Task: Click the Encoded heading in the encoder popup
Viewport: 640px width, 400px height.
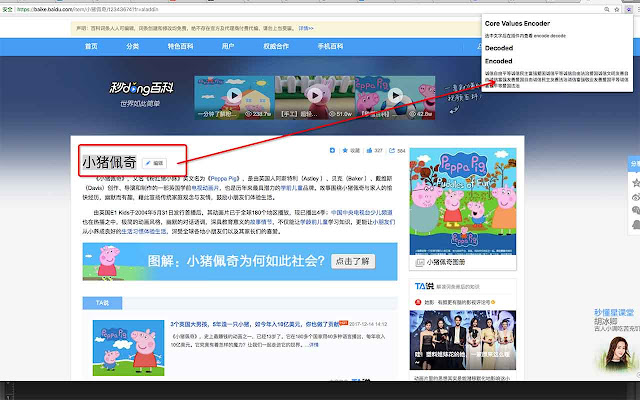Action: (498, 61)
